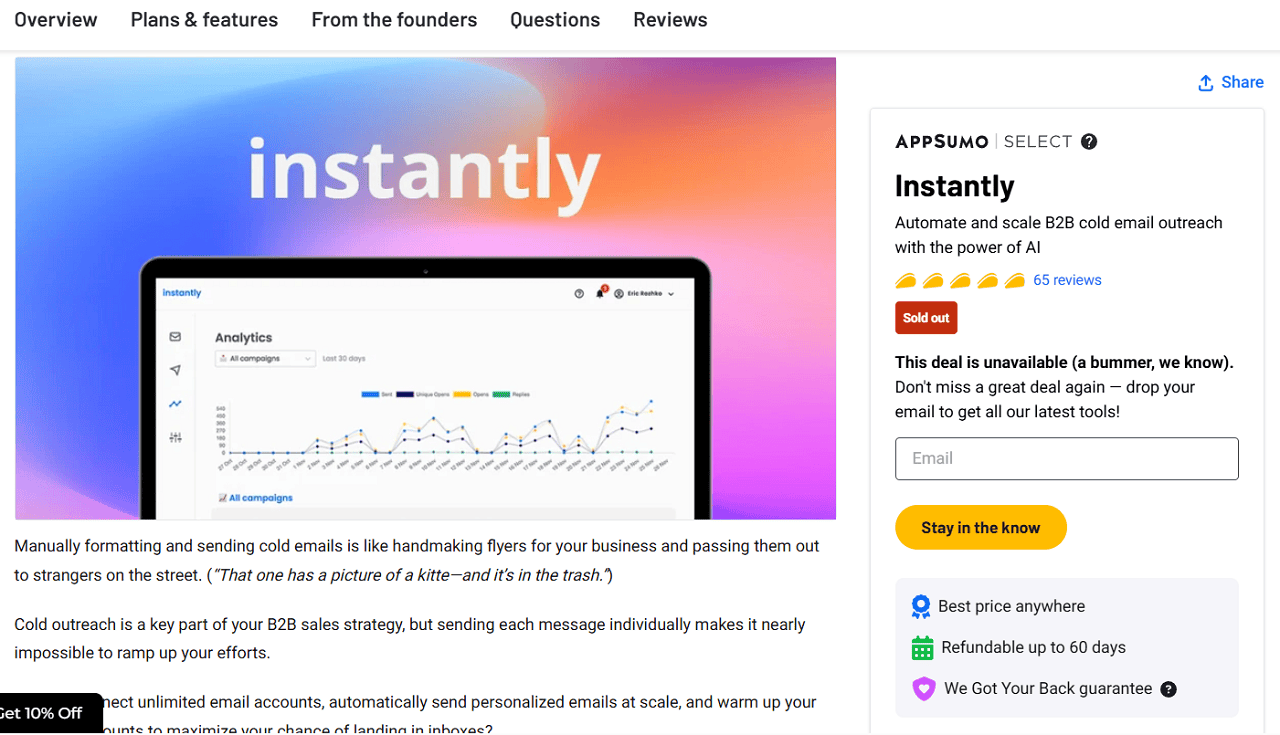Select the inbox envelope icon in Instantly's sidebar
1280x735 pixels.
point(174,337)
